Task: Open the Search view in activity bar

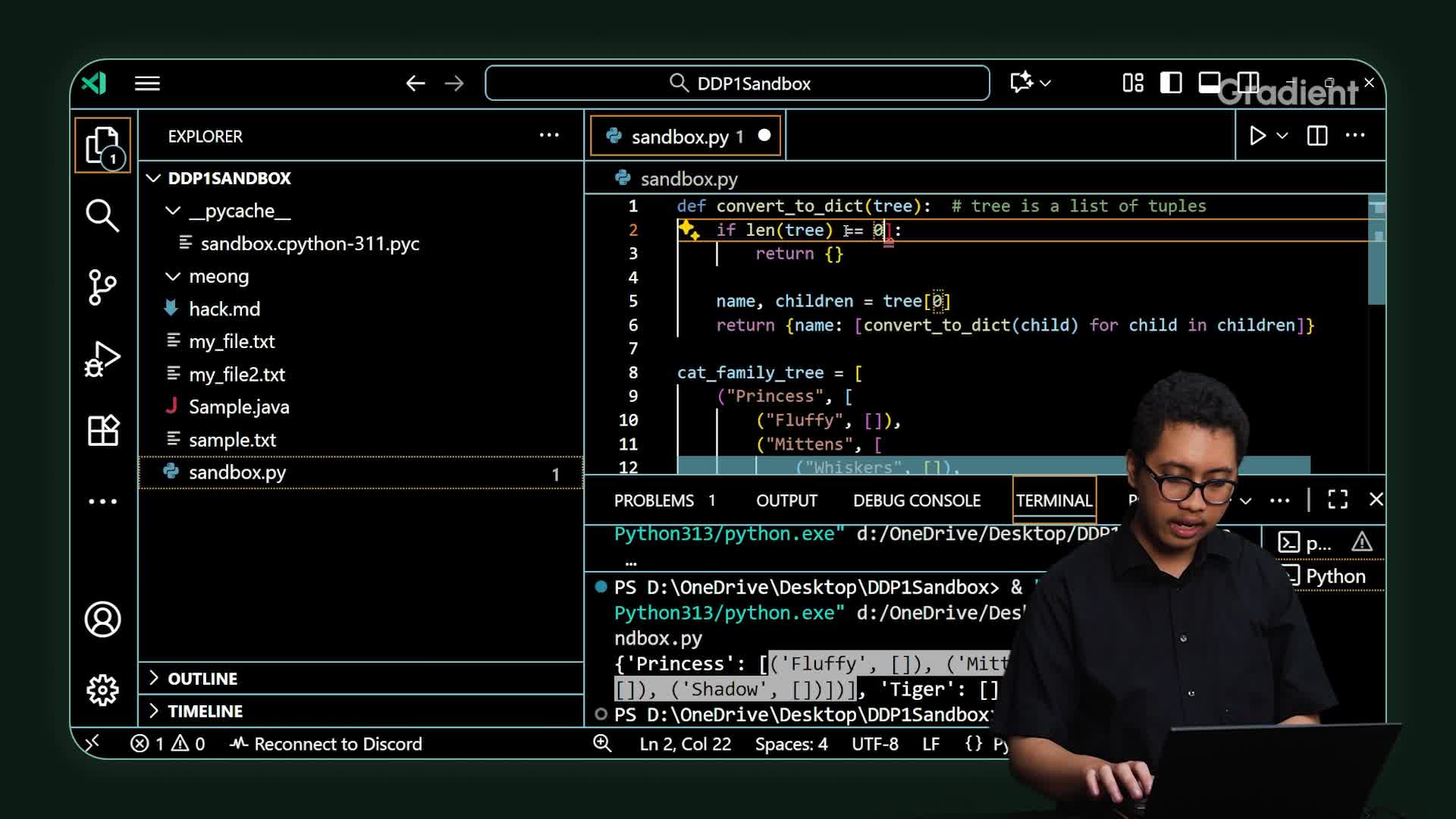Action: tap(102, 216)
